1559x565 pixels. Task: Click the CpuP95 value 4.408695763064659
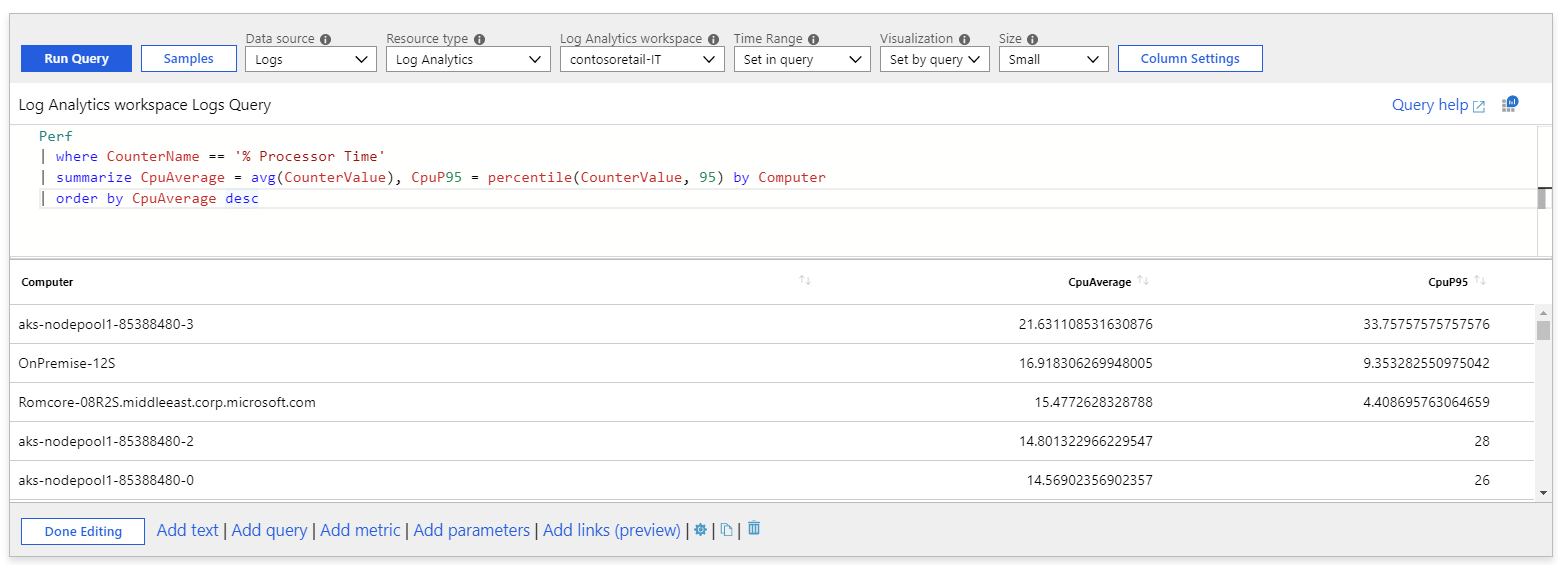1426,402
